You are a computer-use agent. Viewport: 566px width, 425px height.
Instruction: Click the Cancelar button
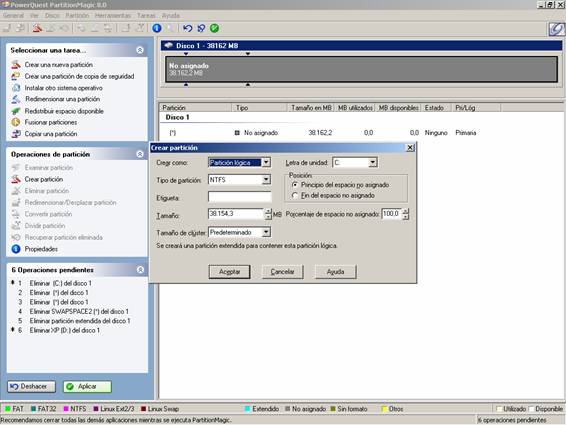click(282, 272)
